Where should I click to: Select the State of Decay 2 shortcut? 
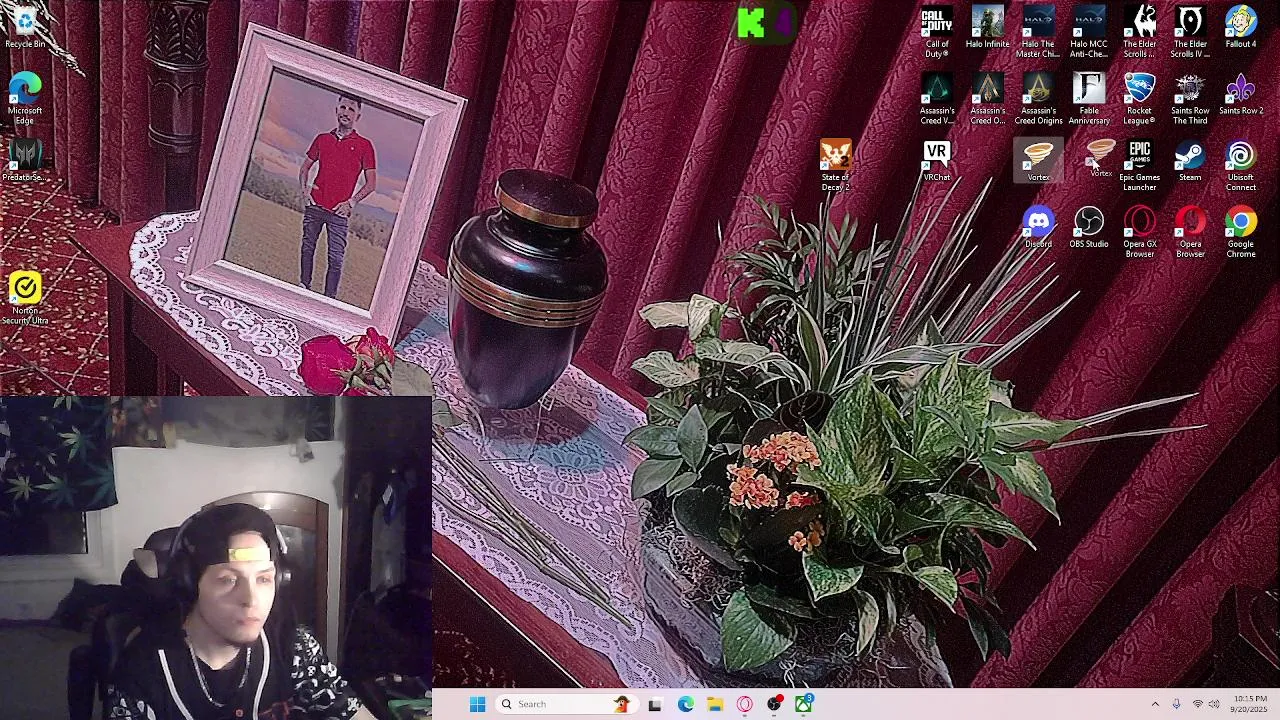835,166
